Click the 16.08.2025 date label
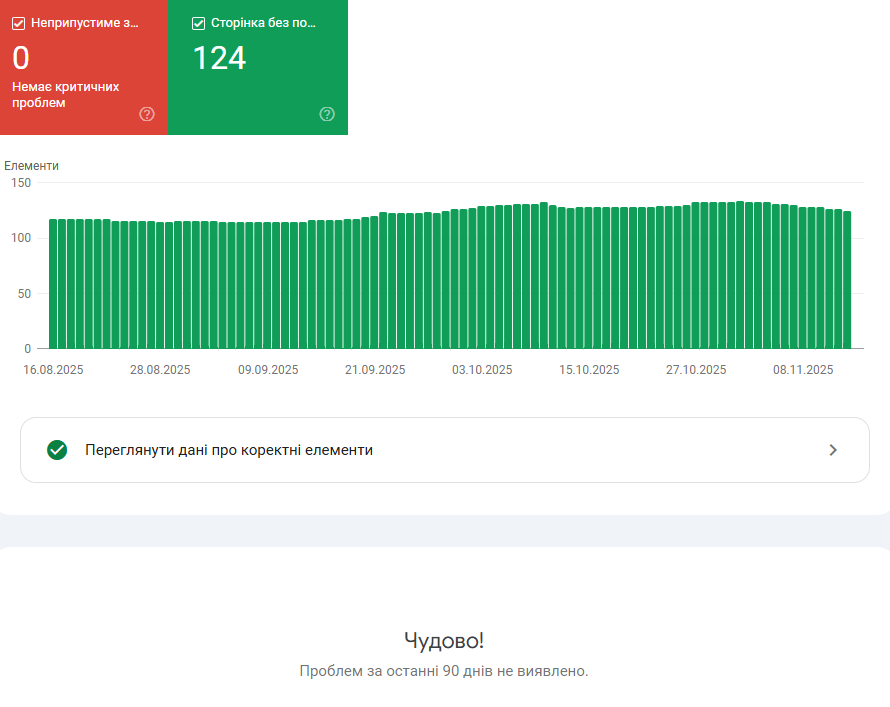This screenshot has width=890, height=707. pyautogui.click(x=53, y=370)
